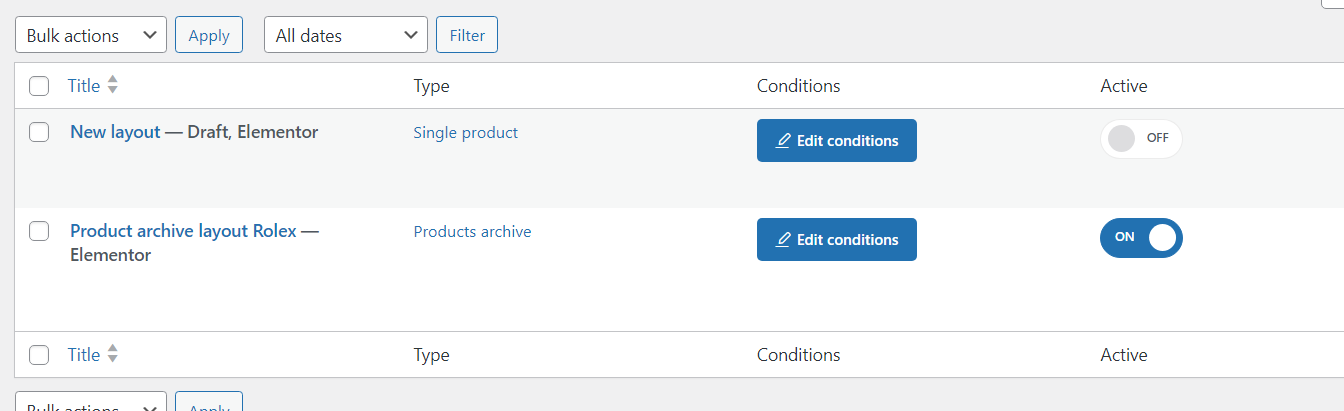Click the Title sort arrows in footer
Image resolution: width=1344 pixels, height=411 pixels.
click(113, 354)
